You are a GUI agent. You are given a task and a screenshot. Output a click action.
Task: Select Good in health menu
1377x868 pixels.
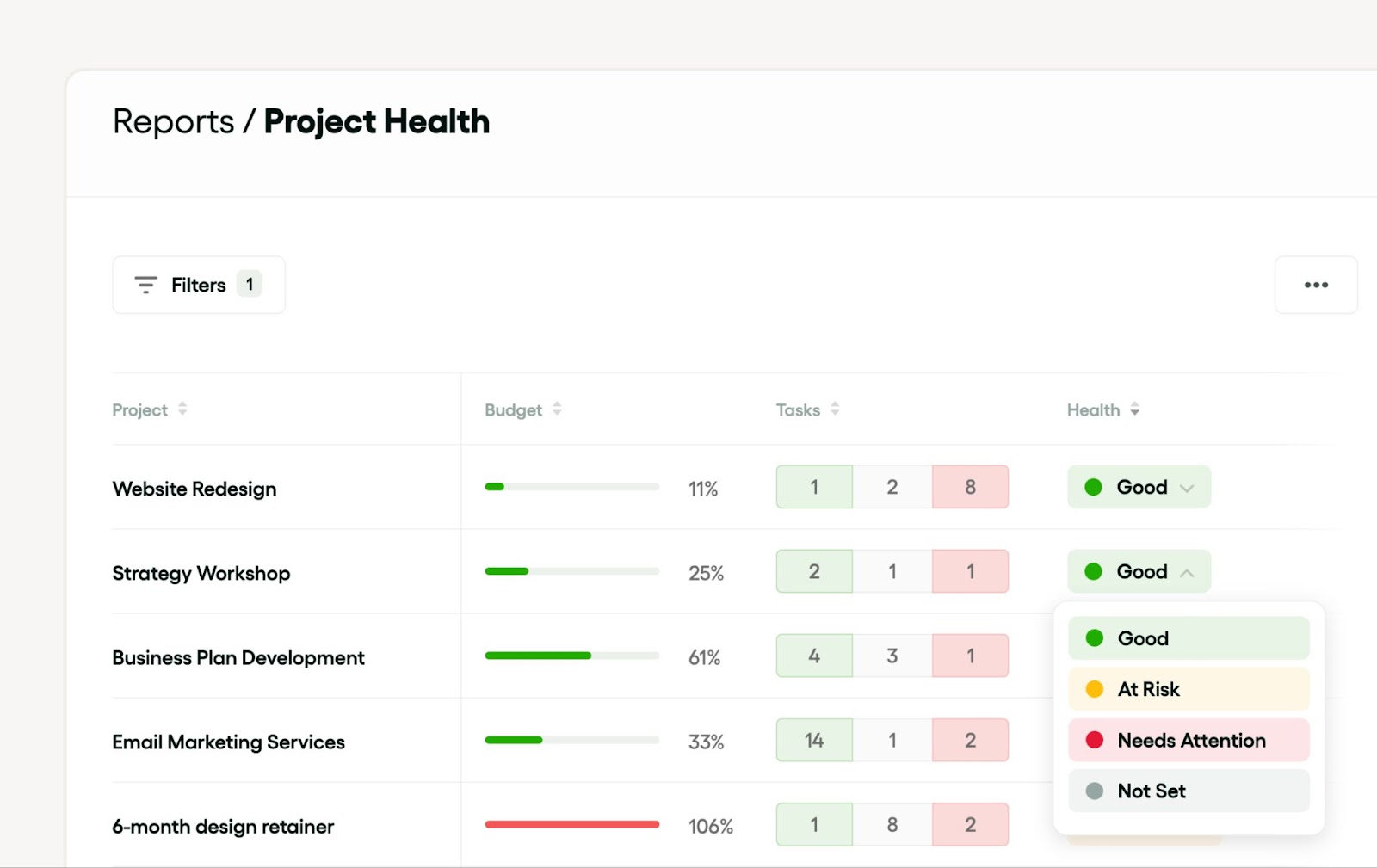(x=1189, y=638)
